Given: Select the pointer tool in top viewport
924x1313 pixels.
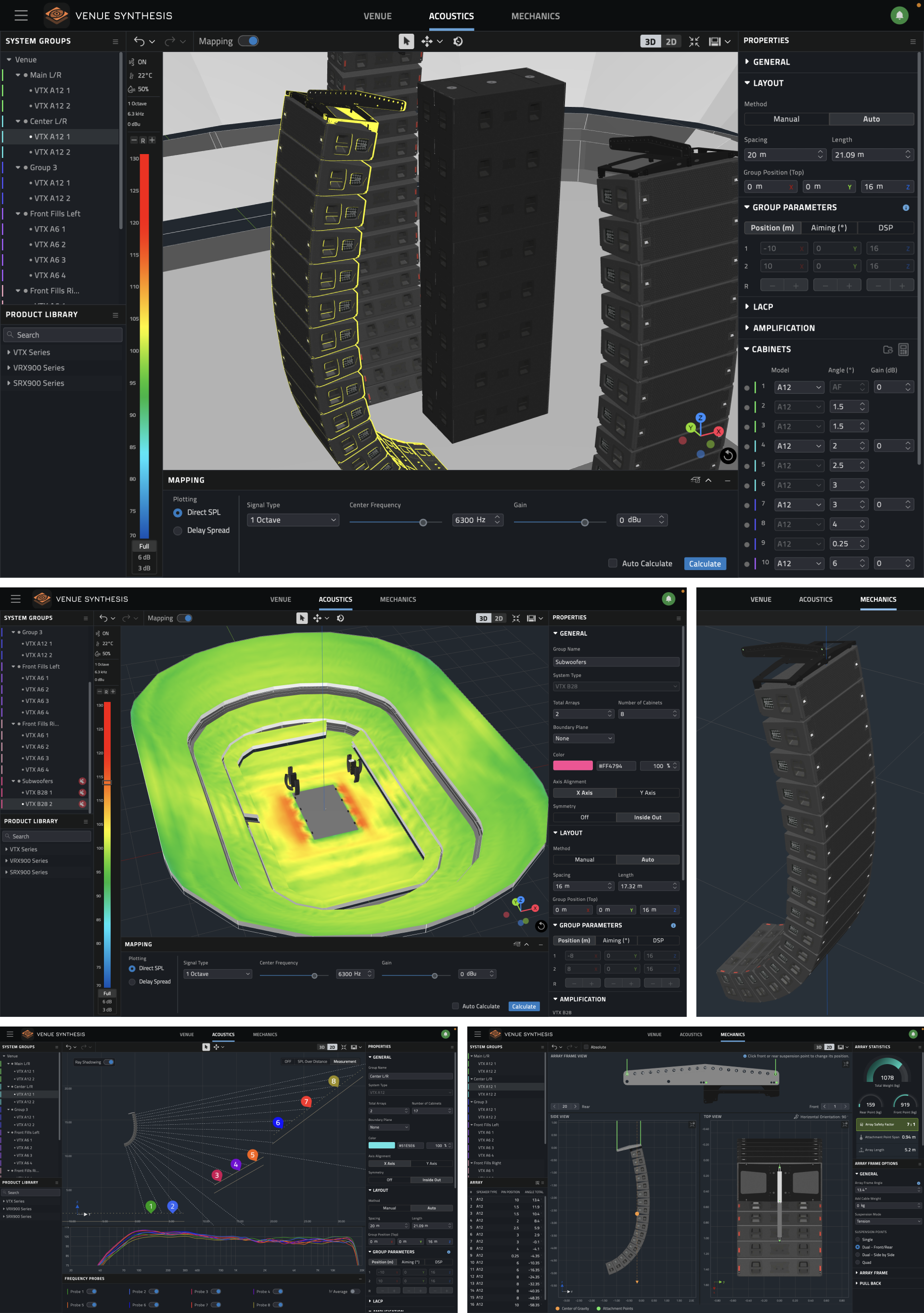Looking at the screenshot, I should (406, 41).
